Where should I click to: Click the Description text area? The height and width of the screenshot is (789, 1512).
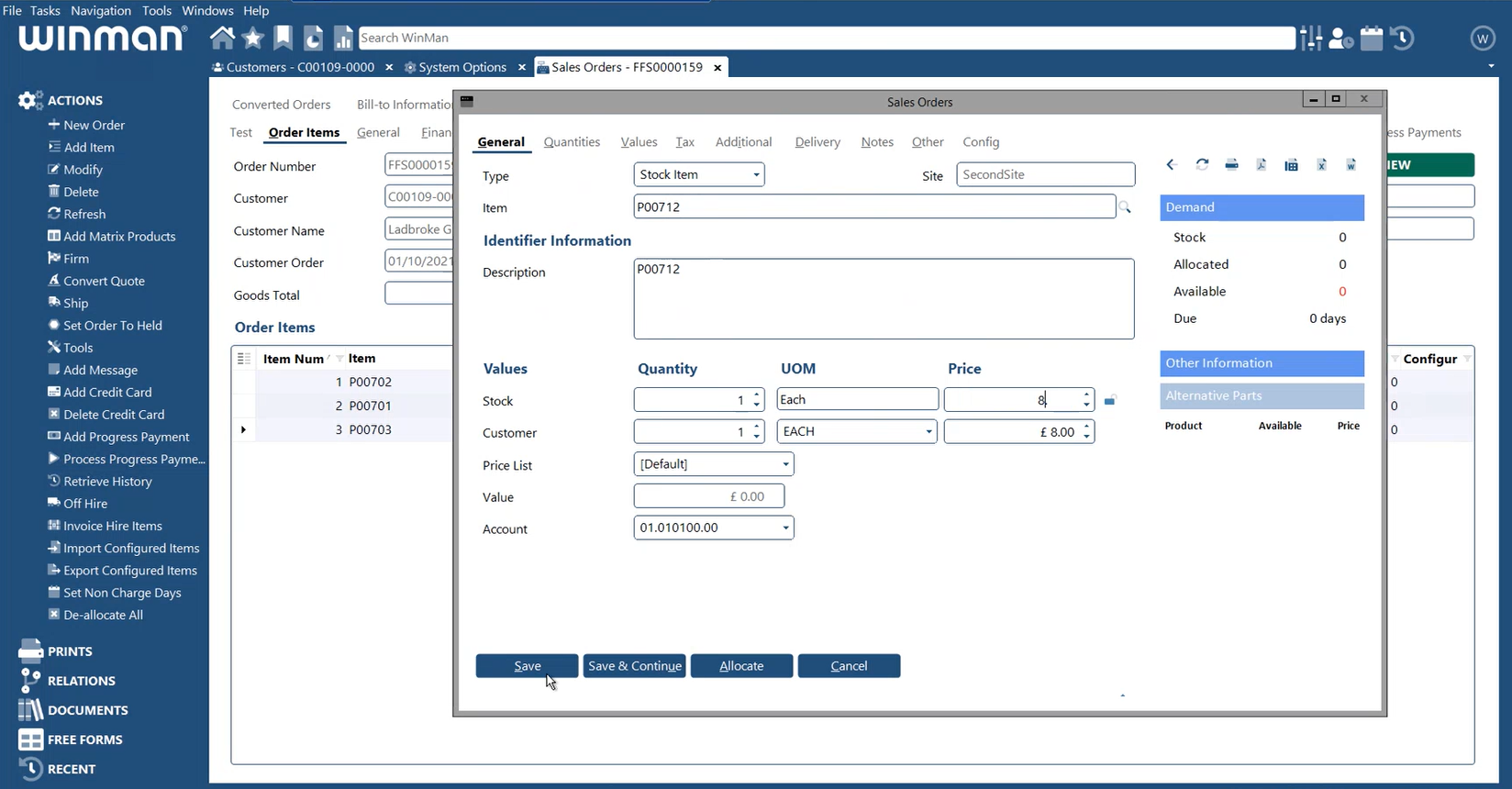click(884, 299)
